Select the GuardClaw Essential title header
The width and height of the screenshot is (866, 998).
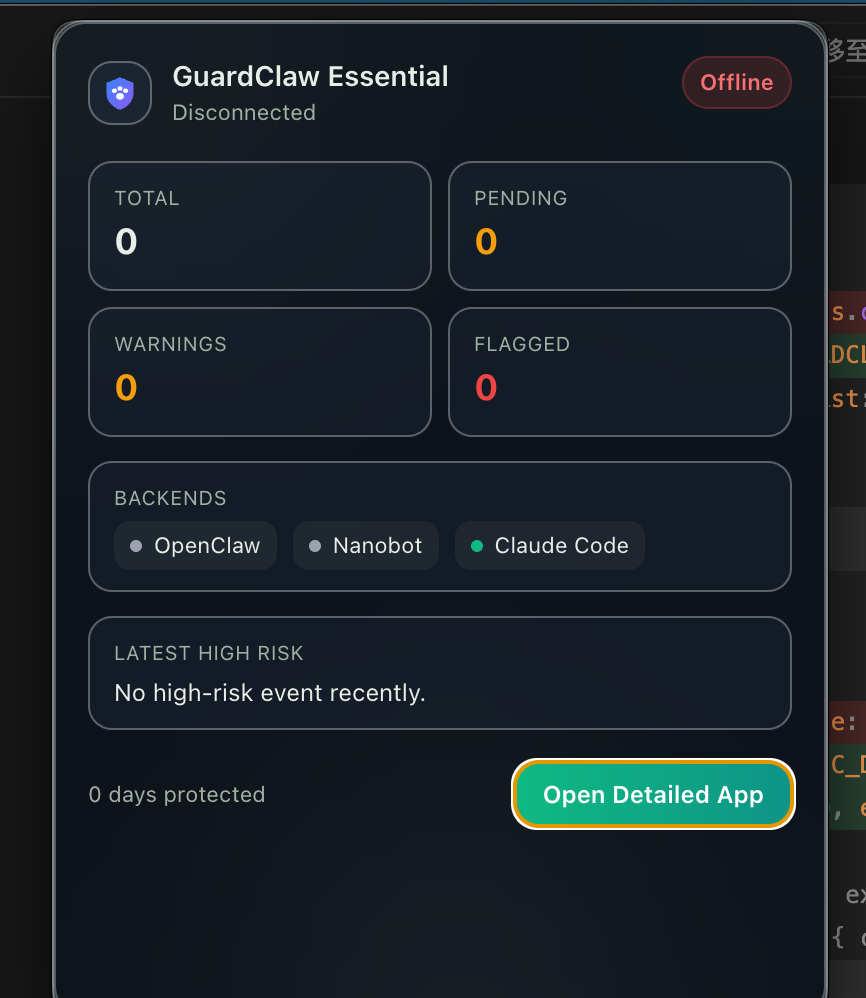[x=310, y=76]
